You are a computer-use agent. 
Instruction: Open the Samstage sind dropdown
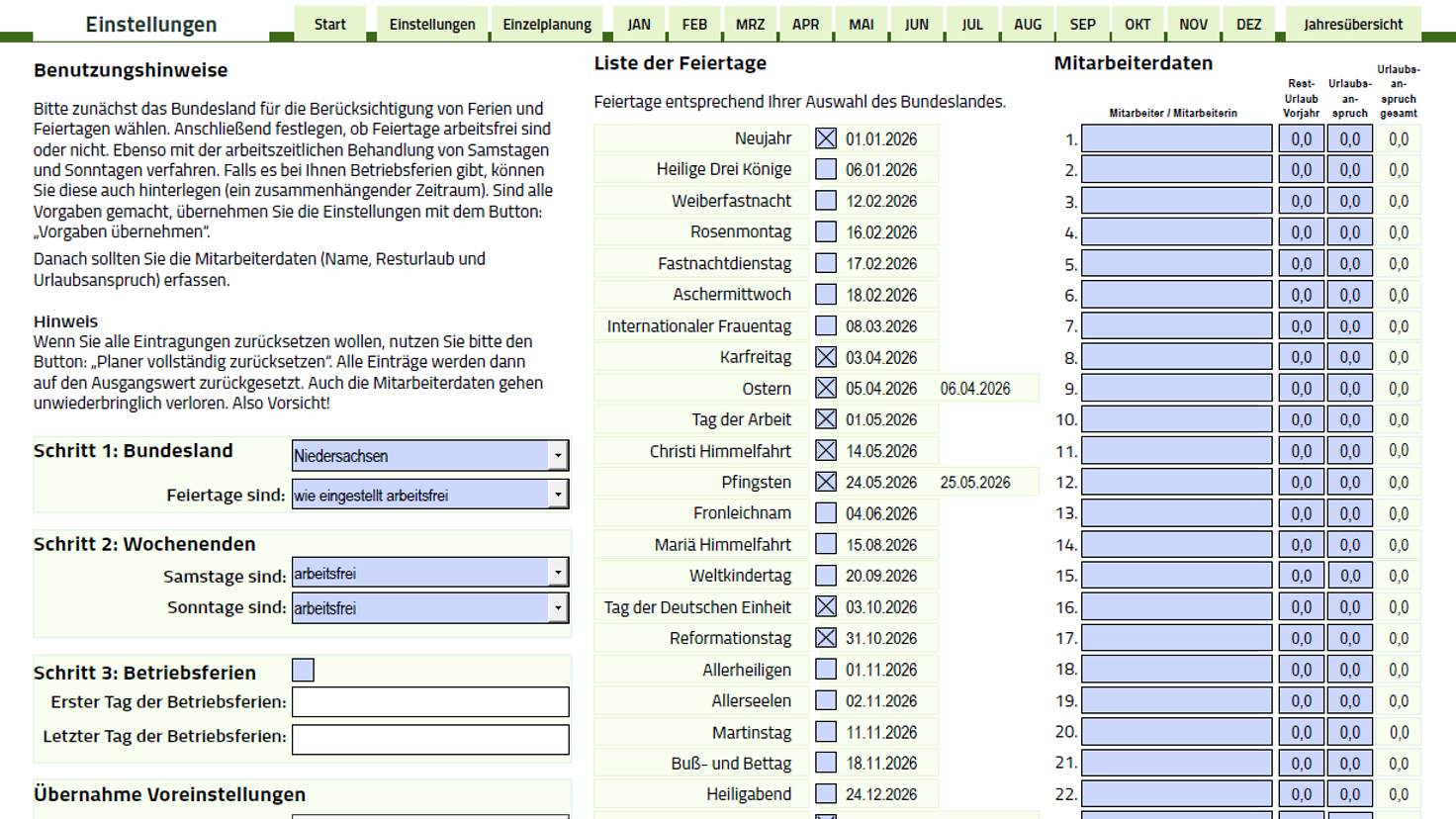(558, 573)
